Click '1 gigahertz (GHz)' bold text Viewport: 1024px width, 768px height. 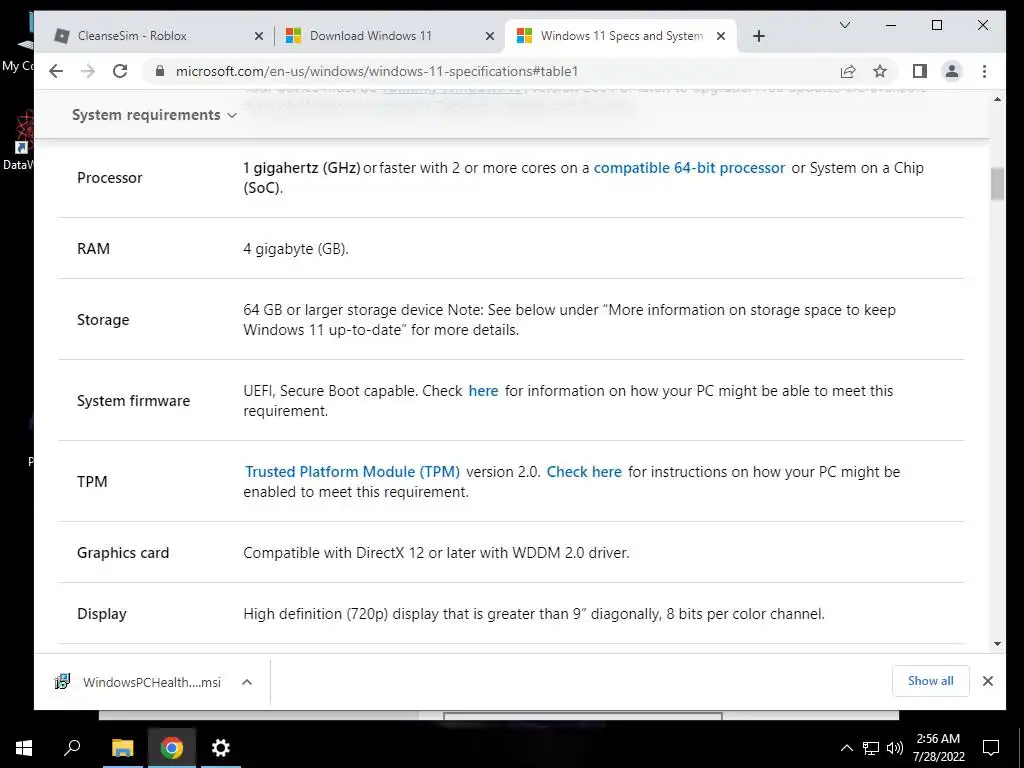click(302, 168)
